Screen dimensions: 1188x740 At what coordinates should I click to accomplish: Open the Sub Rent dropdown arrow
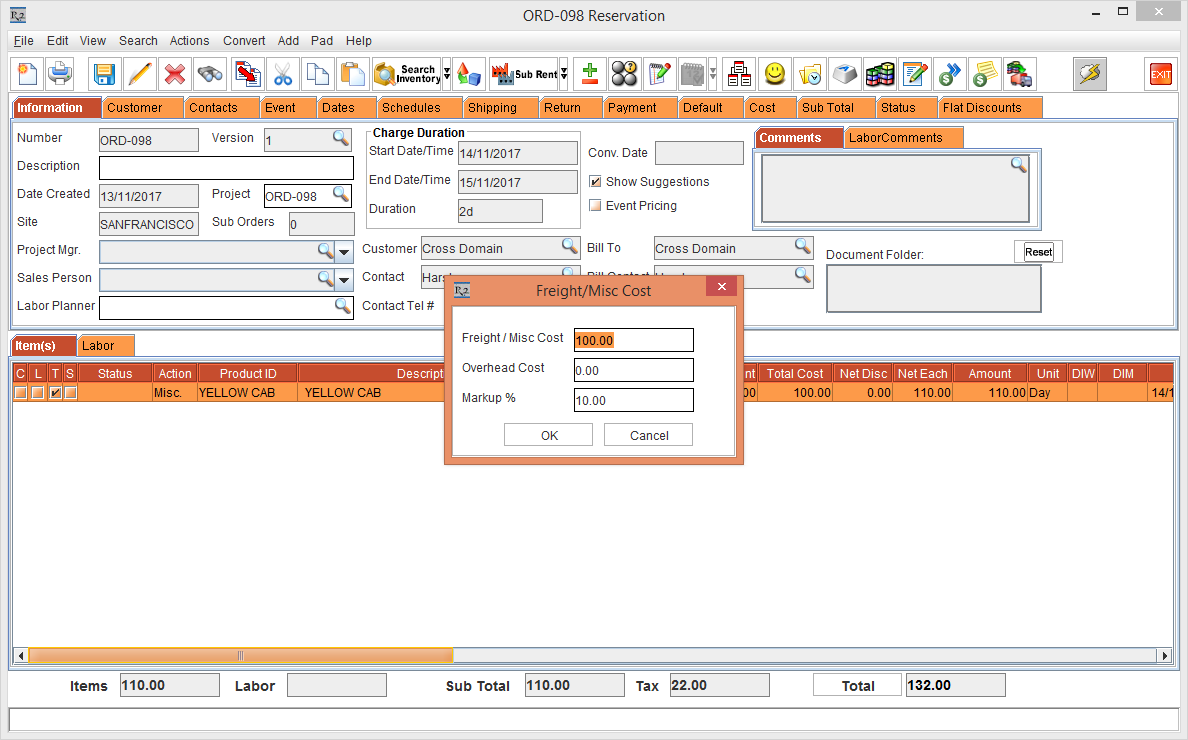pyautogui.click(x=563, y=74)
